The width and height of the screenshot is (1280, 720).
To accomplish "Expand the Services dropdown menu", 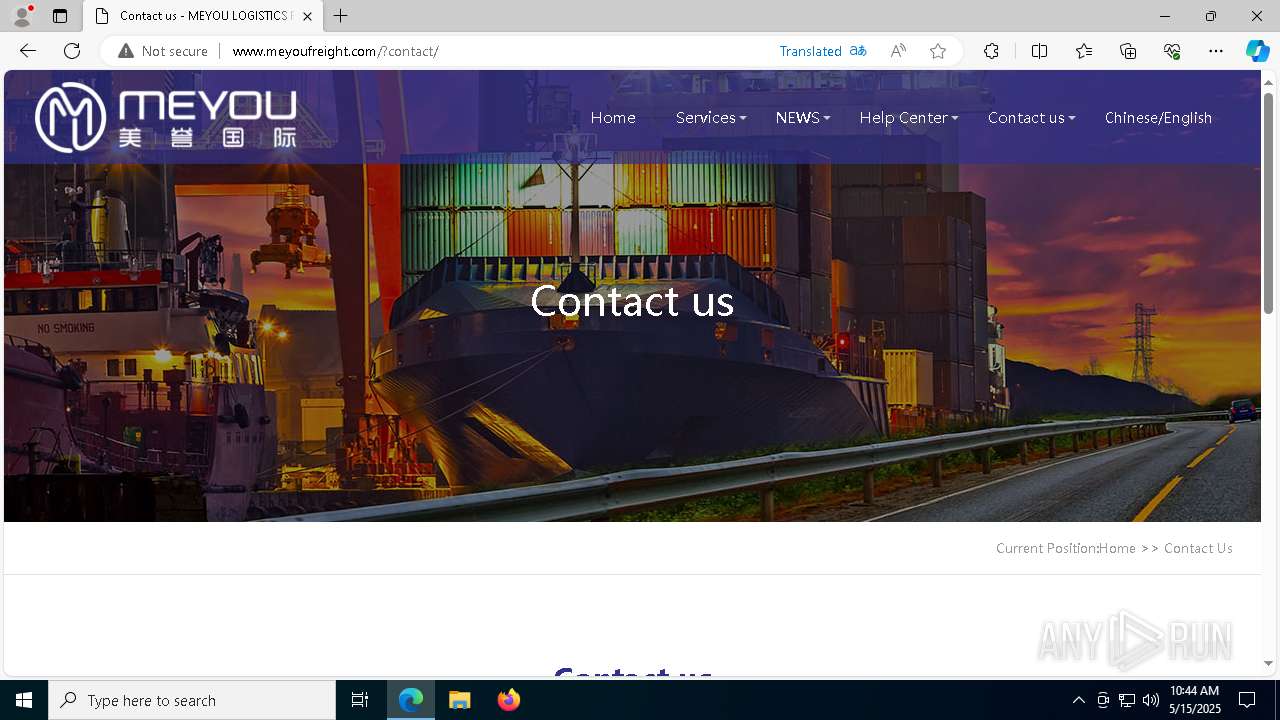I will click(x=711, y=117).
